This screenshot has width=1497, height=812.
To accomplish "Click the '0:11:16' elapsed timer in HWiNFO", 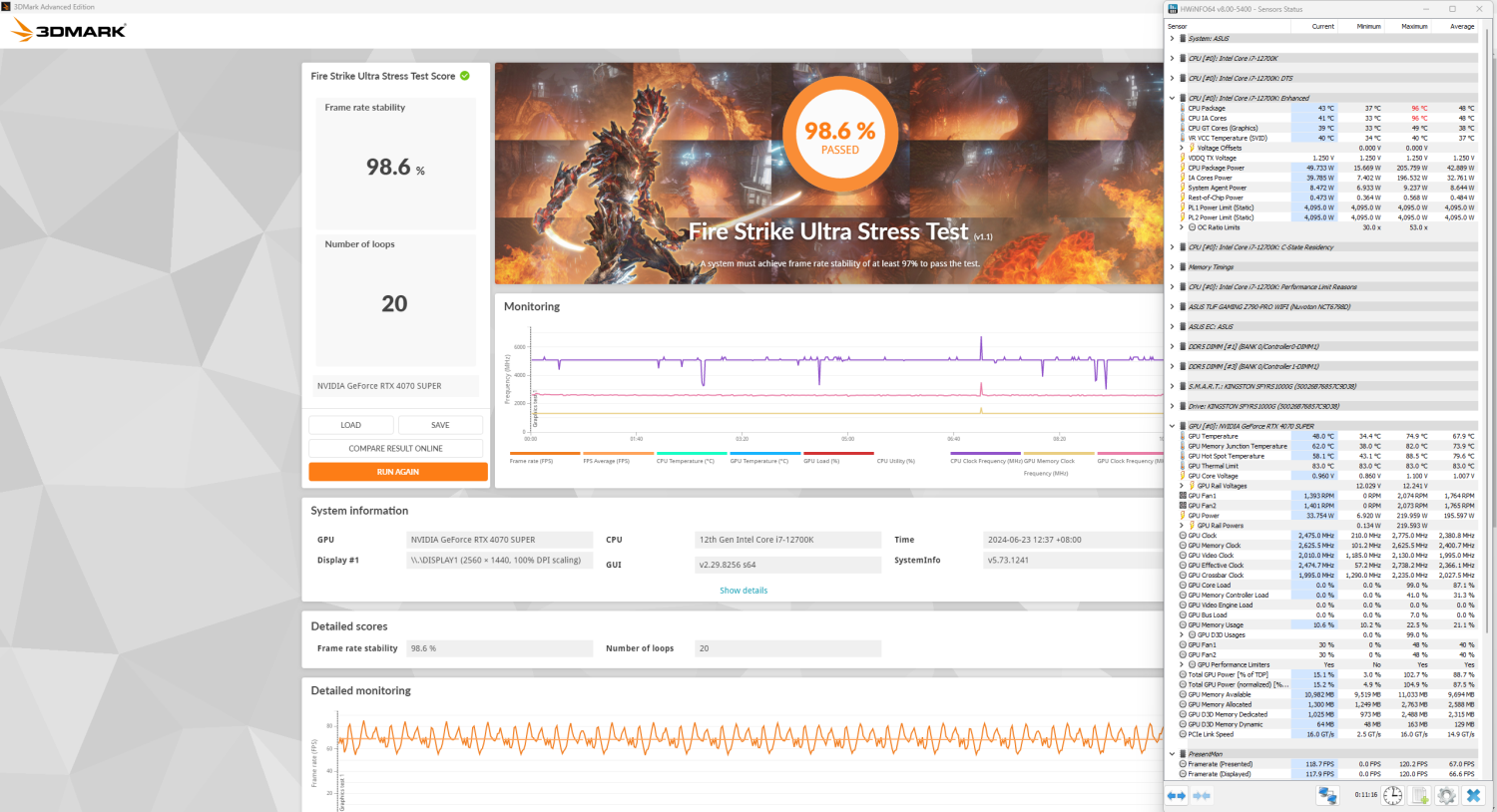I will [1366, 795].
